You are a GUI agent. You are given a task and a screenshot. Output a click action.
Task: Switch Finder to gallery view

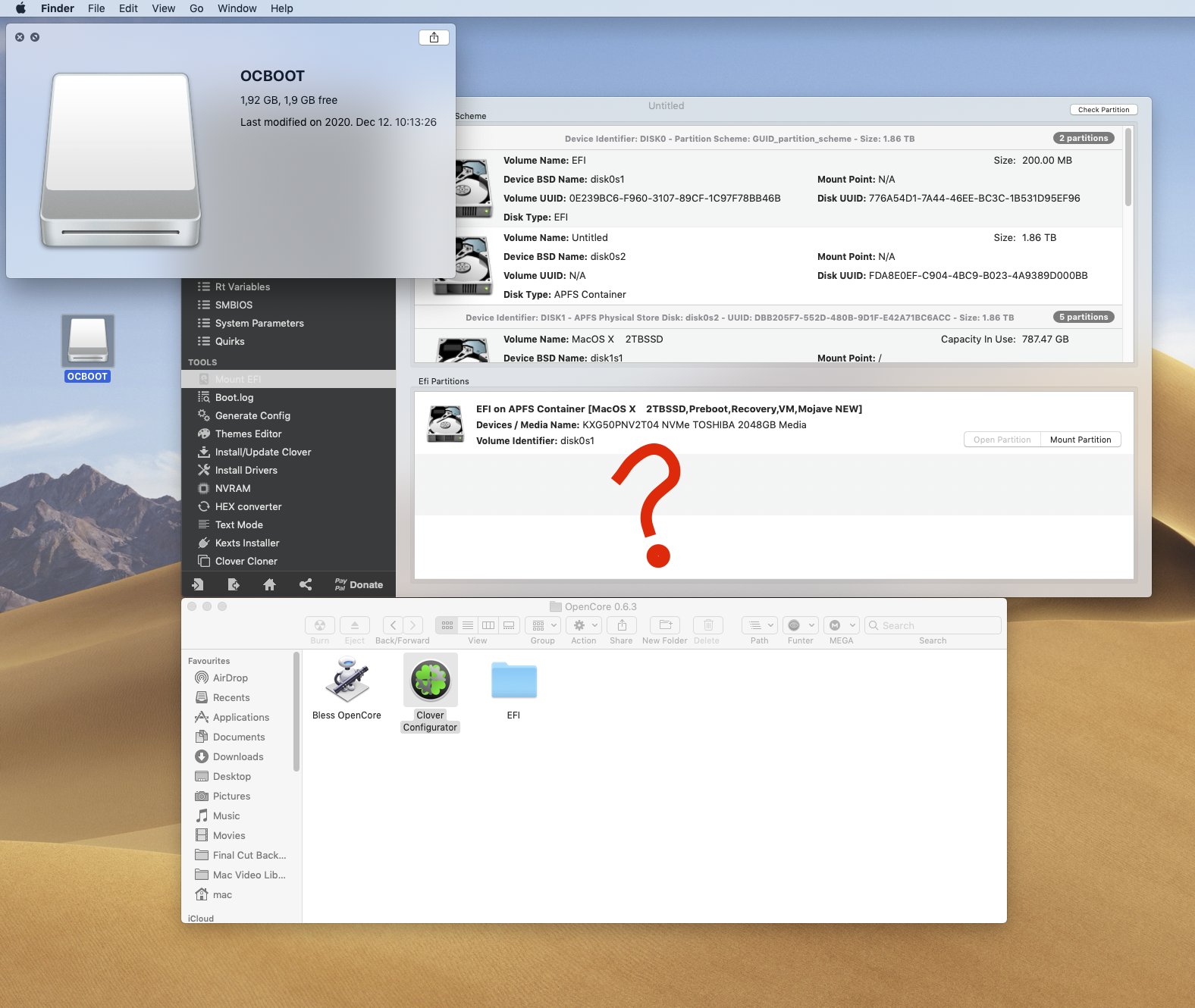509,625
